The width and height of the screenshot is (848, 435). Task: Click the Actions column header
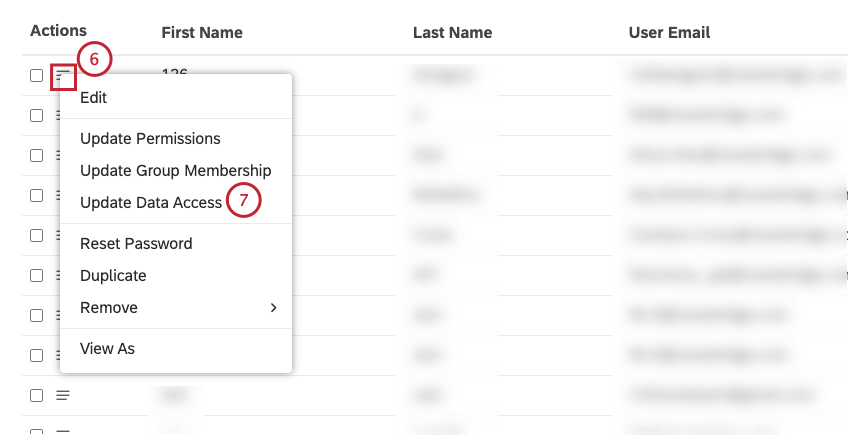(x=58, y=31)
